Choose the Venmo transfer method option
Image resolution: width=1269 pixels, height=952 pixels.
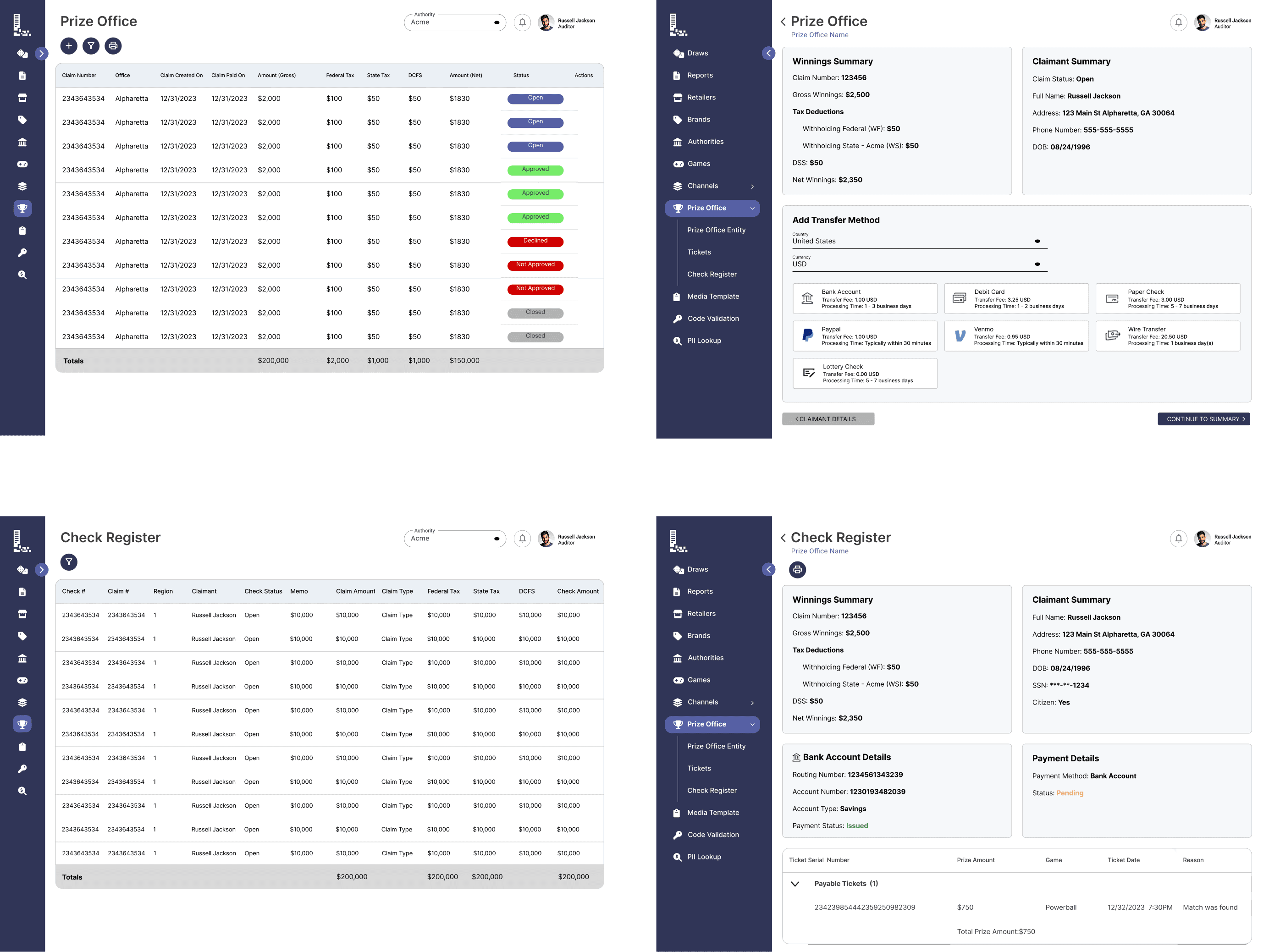tap(1016, 336)
